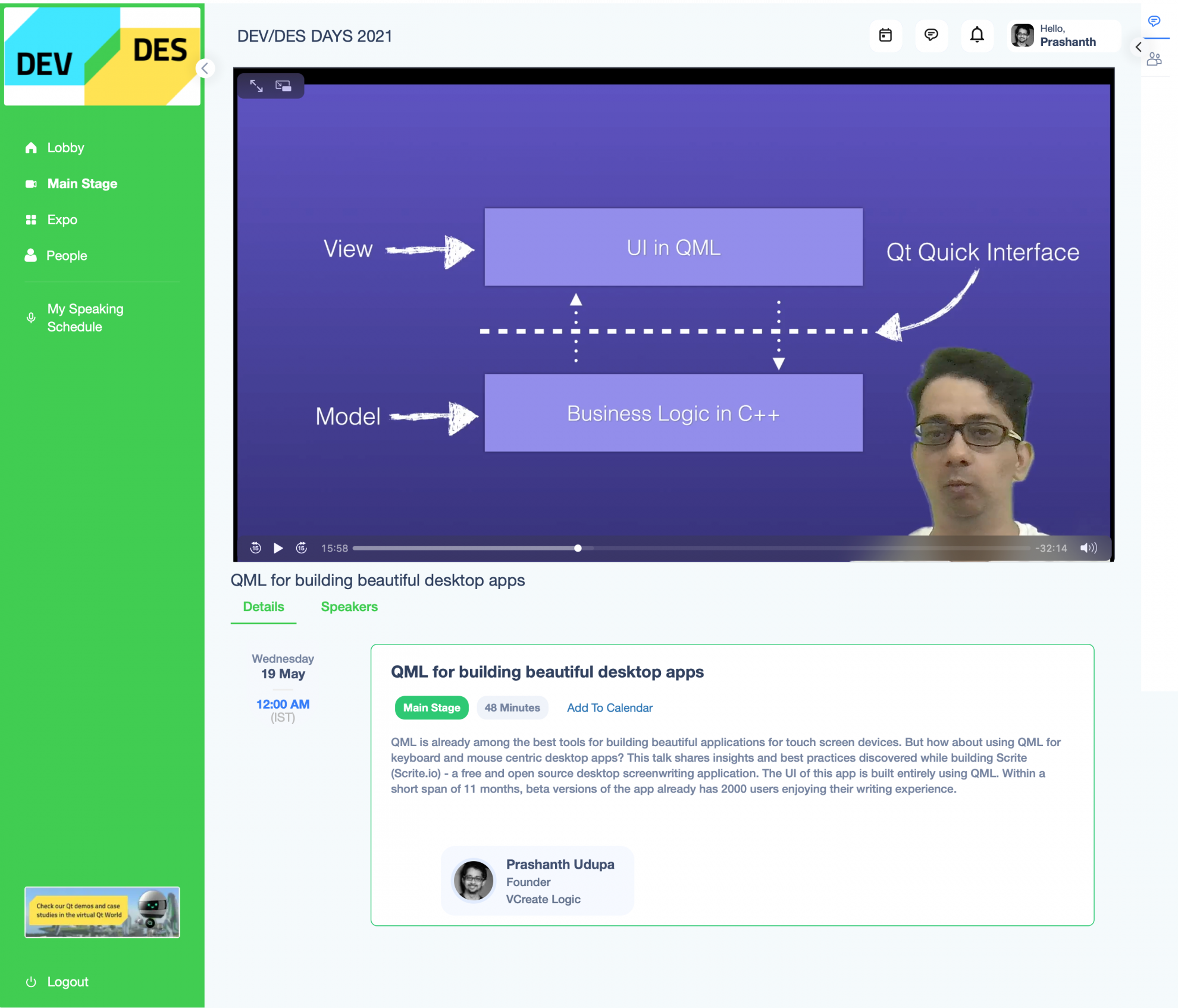
Task: Open the People attendees icon in right sidebar
Action: click(x=1155, y=59)
